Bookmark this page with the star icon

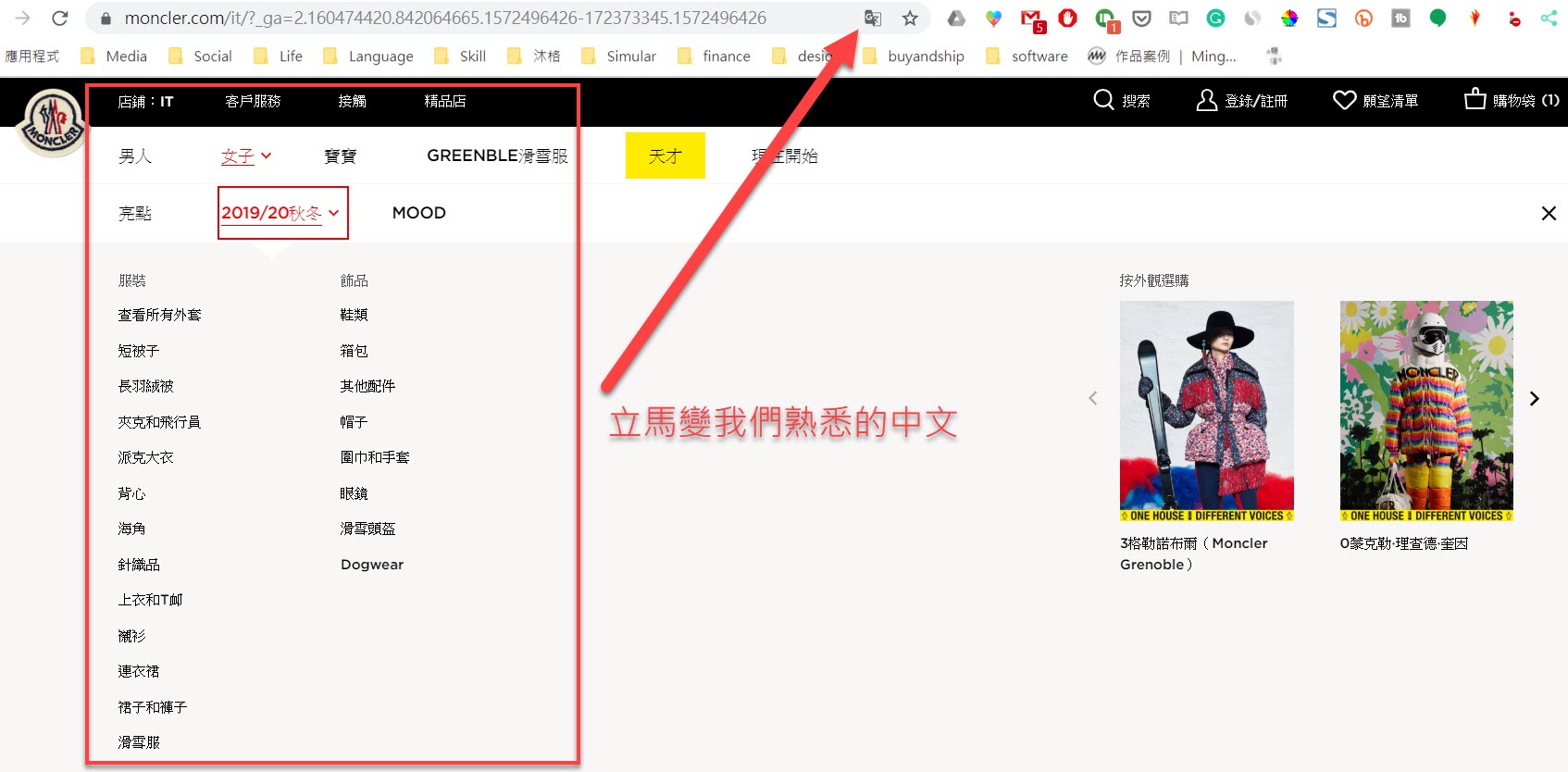910,19
